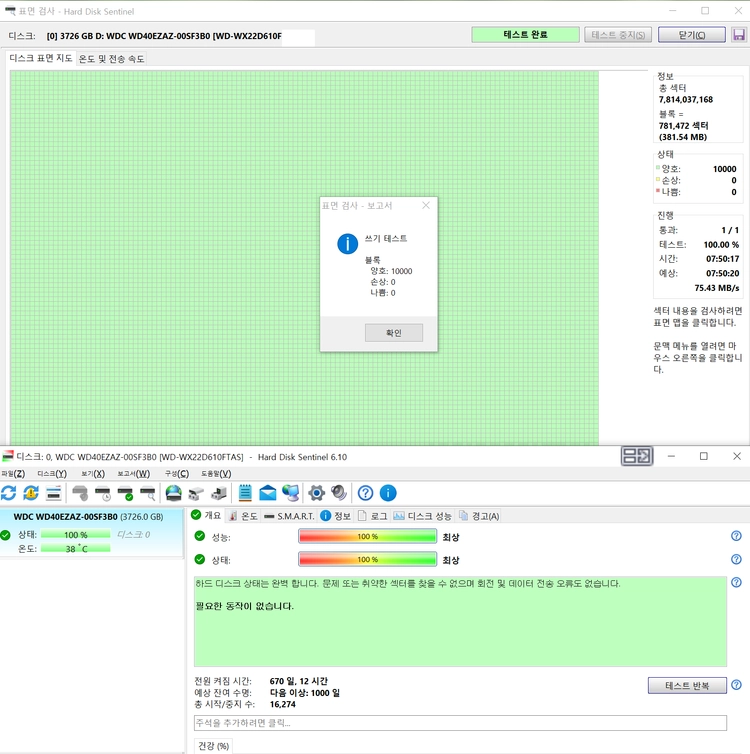Click the question mark help toolbar icon

[x=365, y=493]
